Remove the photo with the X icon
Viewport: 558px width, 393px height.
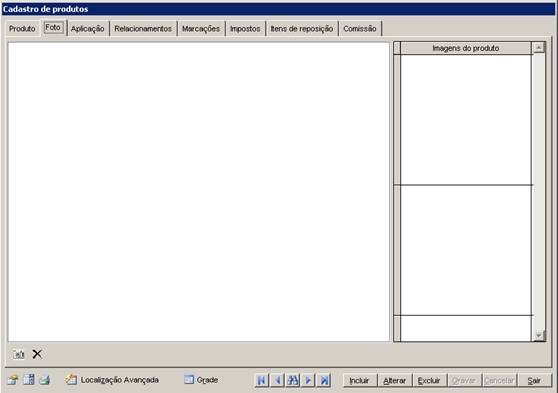37,354
